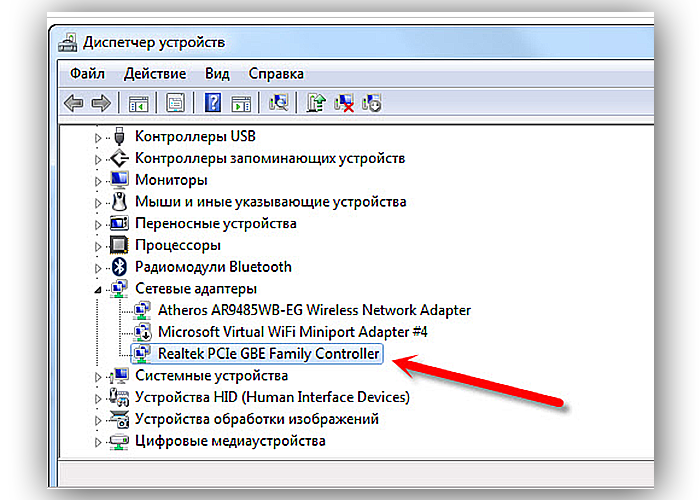This screenshot has width=700, height=500.
Task: Open the Properties toolbar icon
Action: (x=175, y=103)
